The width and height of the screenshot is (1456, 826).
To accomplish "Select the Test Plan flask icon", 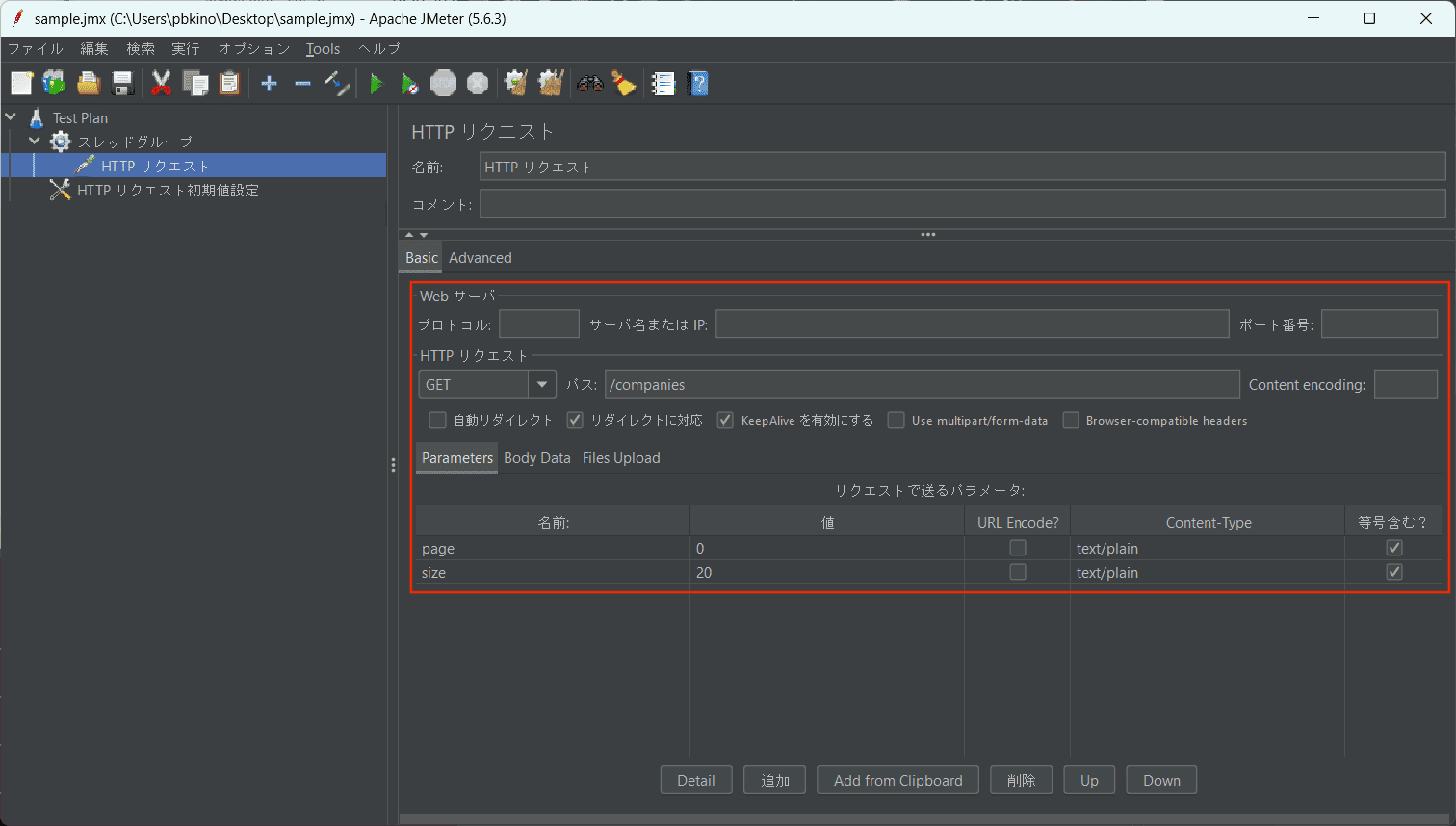I will 37,117.
